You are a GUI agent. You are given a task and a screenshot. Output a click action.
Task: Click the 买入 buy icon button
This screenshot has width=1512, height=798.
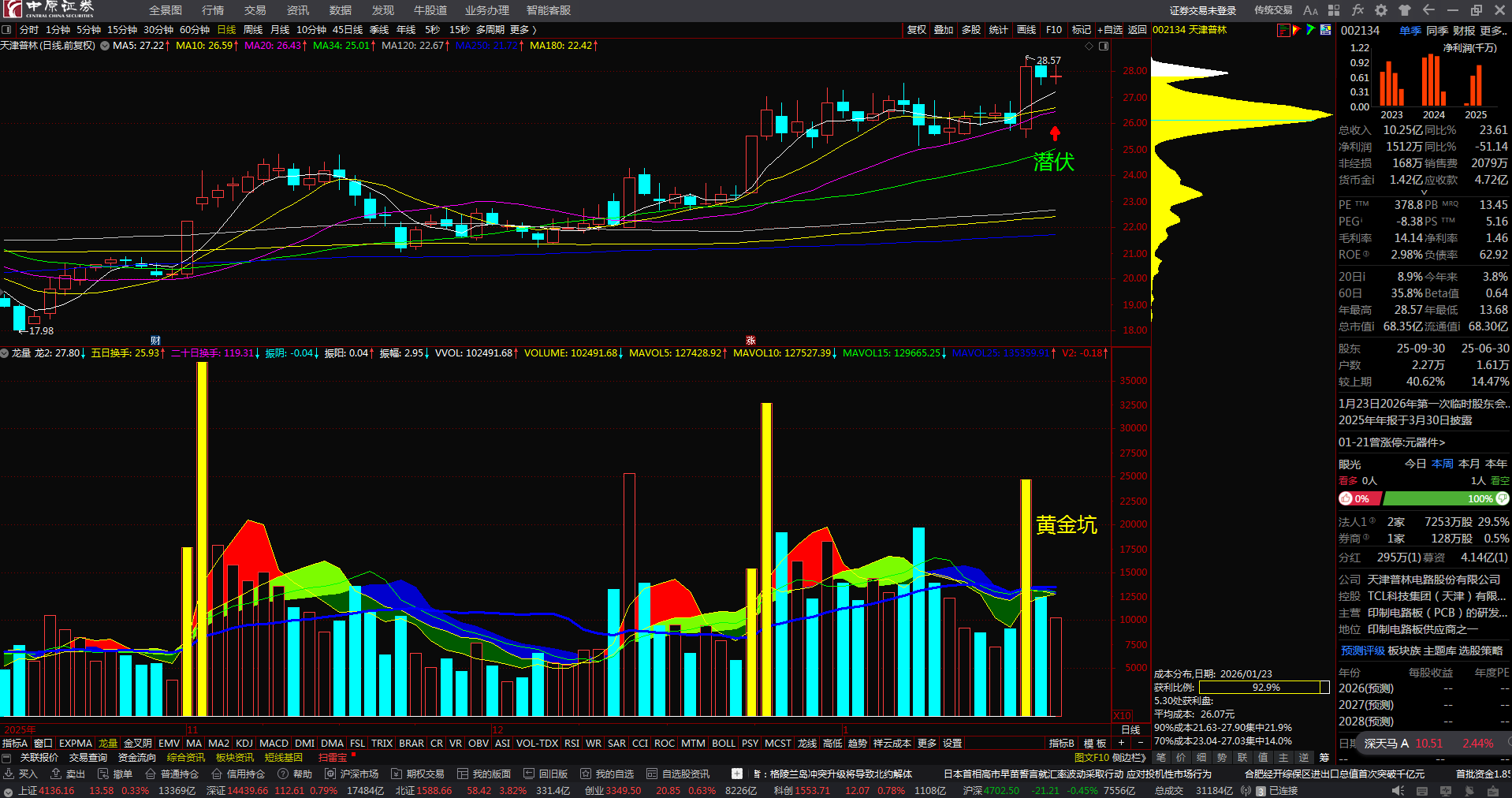coord(20,774)
